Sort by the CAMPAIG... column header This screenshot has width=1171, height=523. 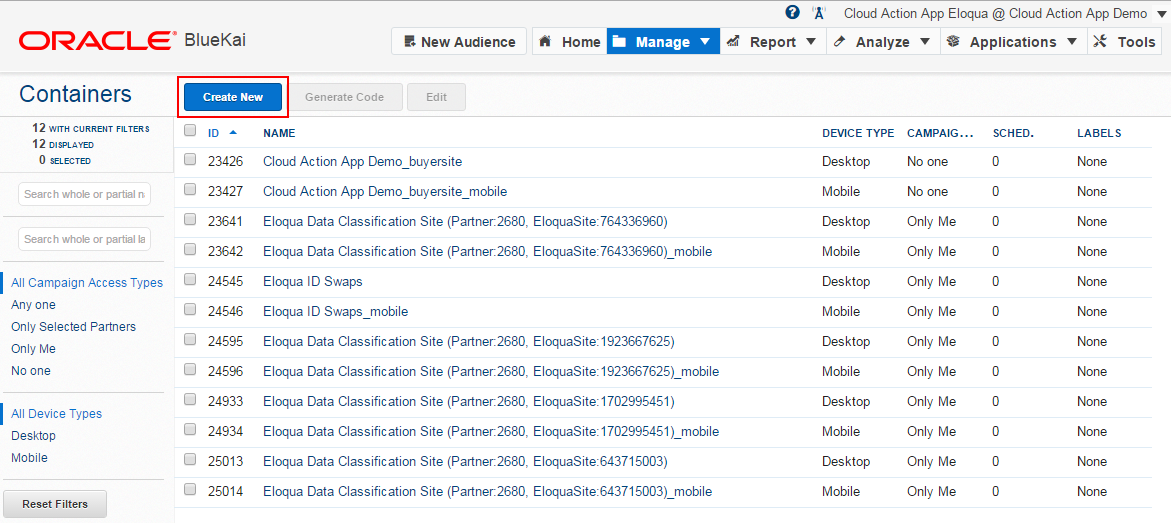pyautogui.click(x=940, y=133)
